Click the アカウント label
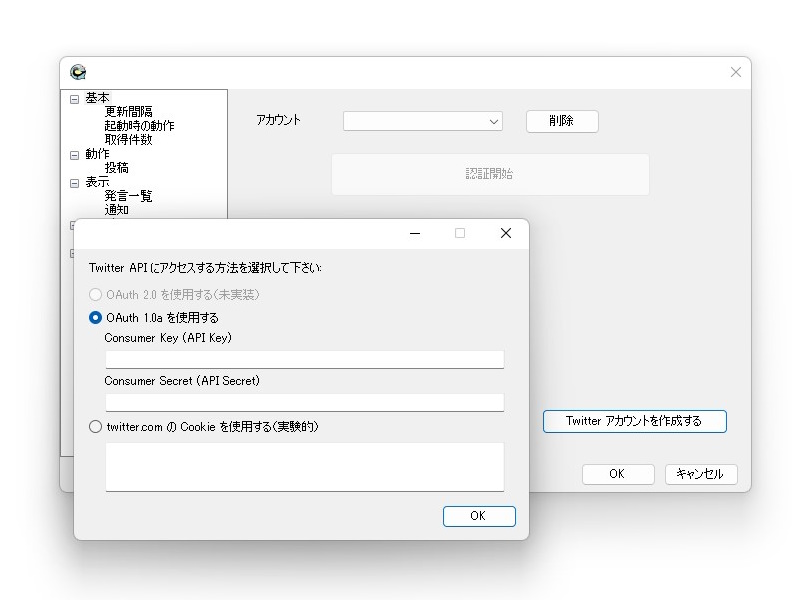This screenshot has width=800, height=600. [x=279, y=120]
